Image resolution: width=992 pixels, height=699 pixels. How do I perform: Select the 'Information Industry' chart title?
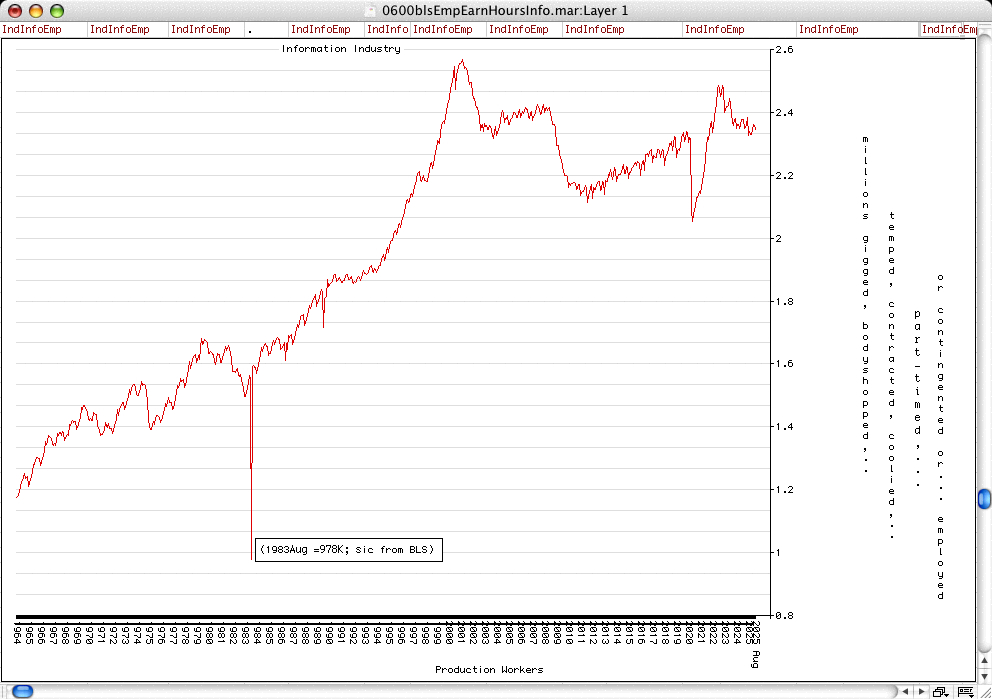[x=341, y=48]
